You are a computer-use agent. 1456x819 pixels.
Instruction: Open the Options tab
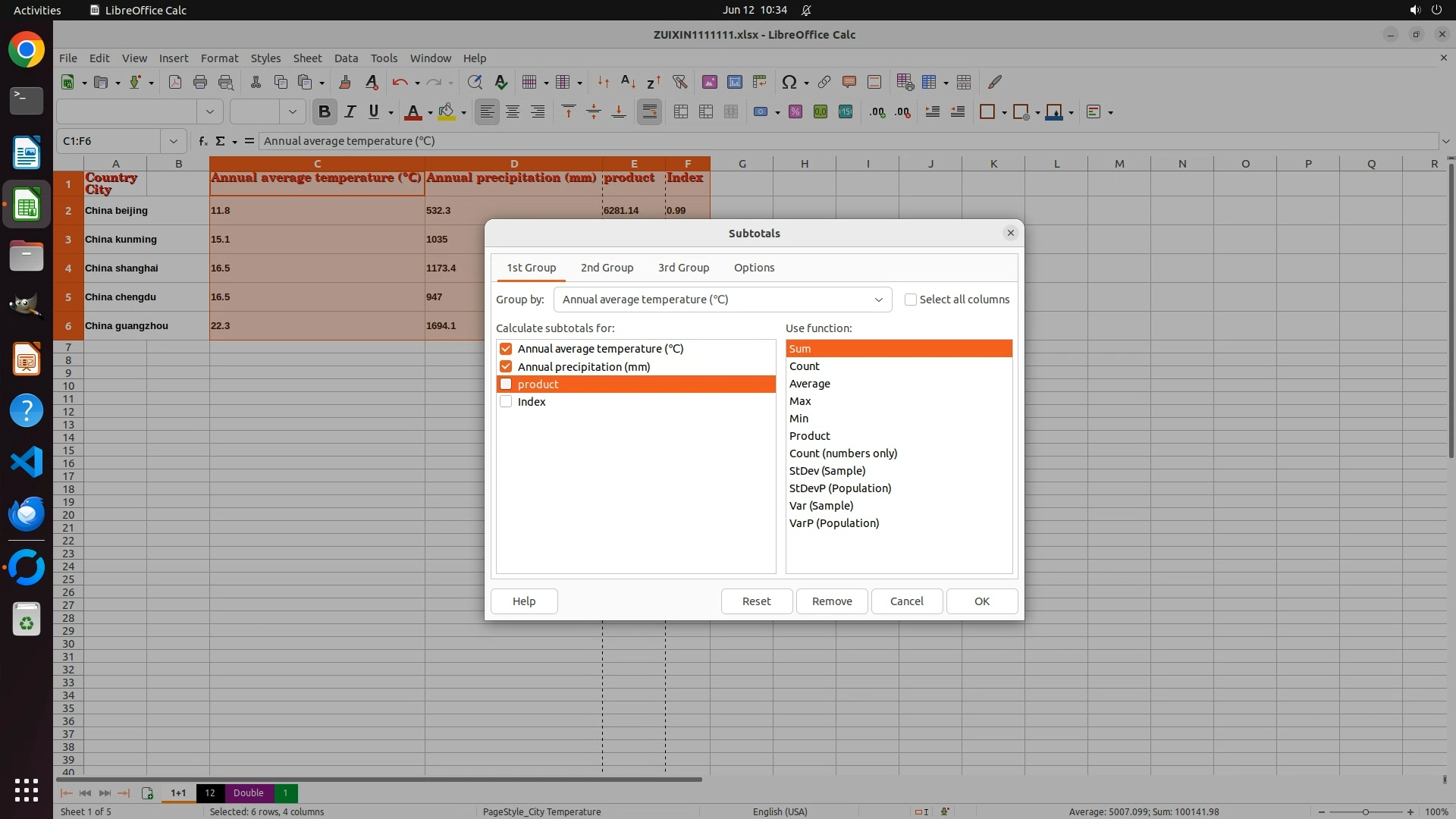tap(754, 268)
